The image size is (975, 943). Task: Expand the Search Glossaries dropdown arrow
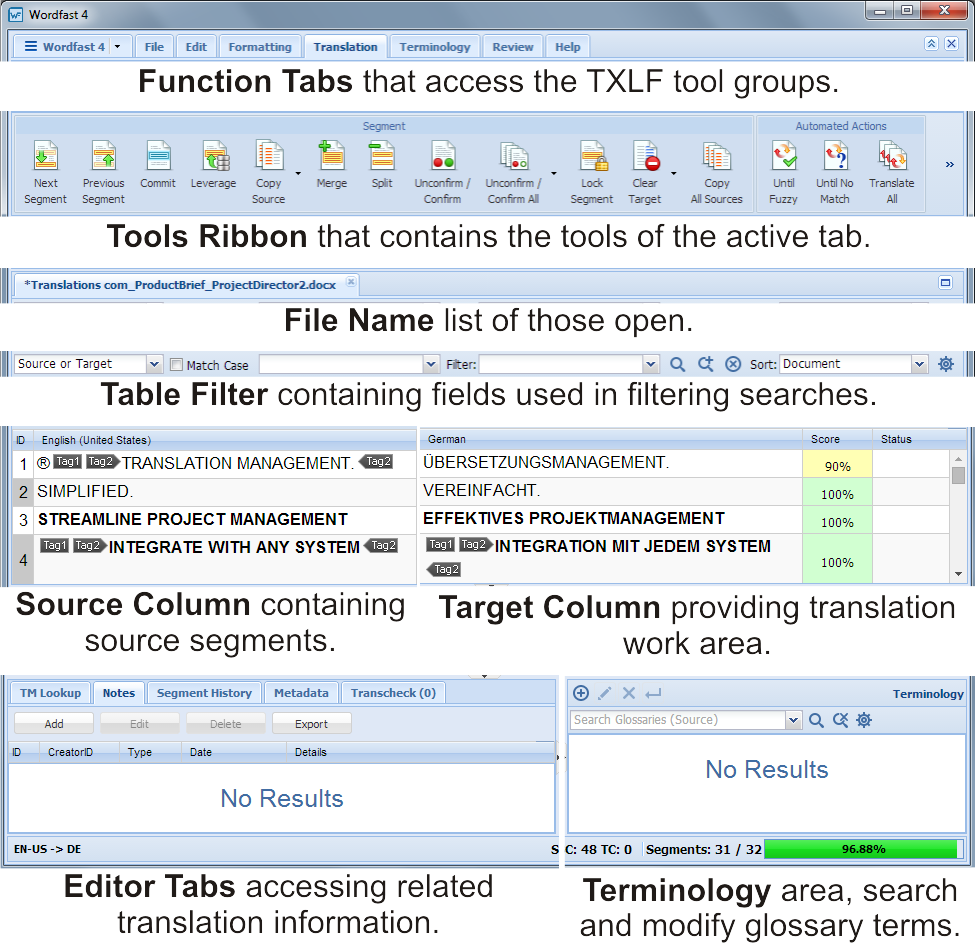(793, 720)
